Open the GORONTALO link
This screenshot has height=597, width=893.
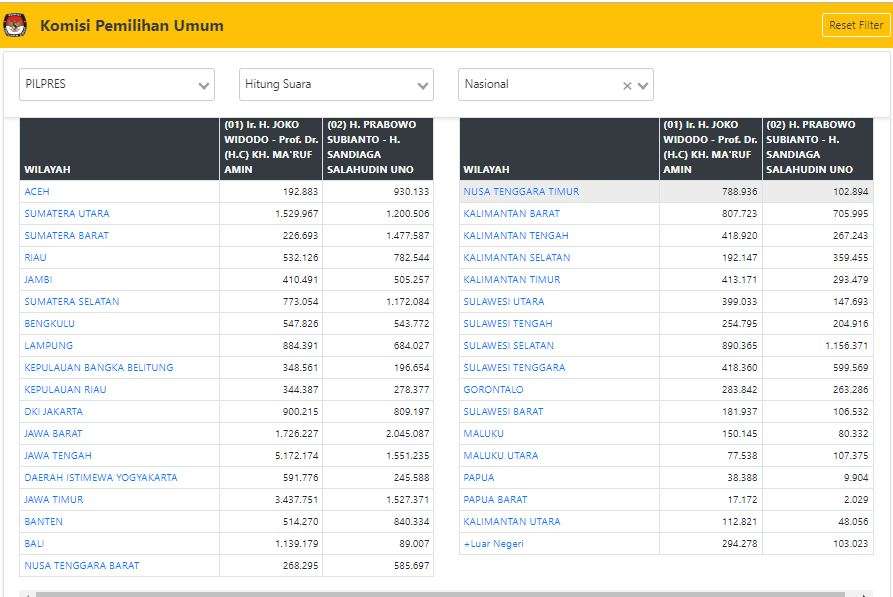click(493, 390)
